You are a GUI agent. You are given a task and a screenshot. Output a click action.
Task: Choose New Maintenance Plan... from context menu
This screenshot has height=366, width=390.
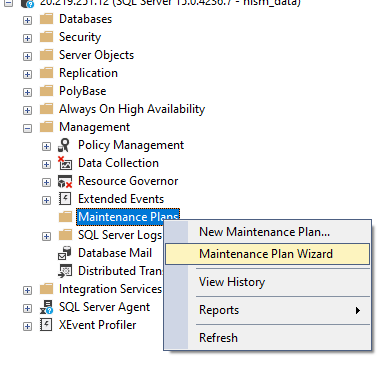pyautogui.click(x=268, y=232)
